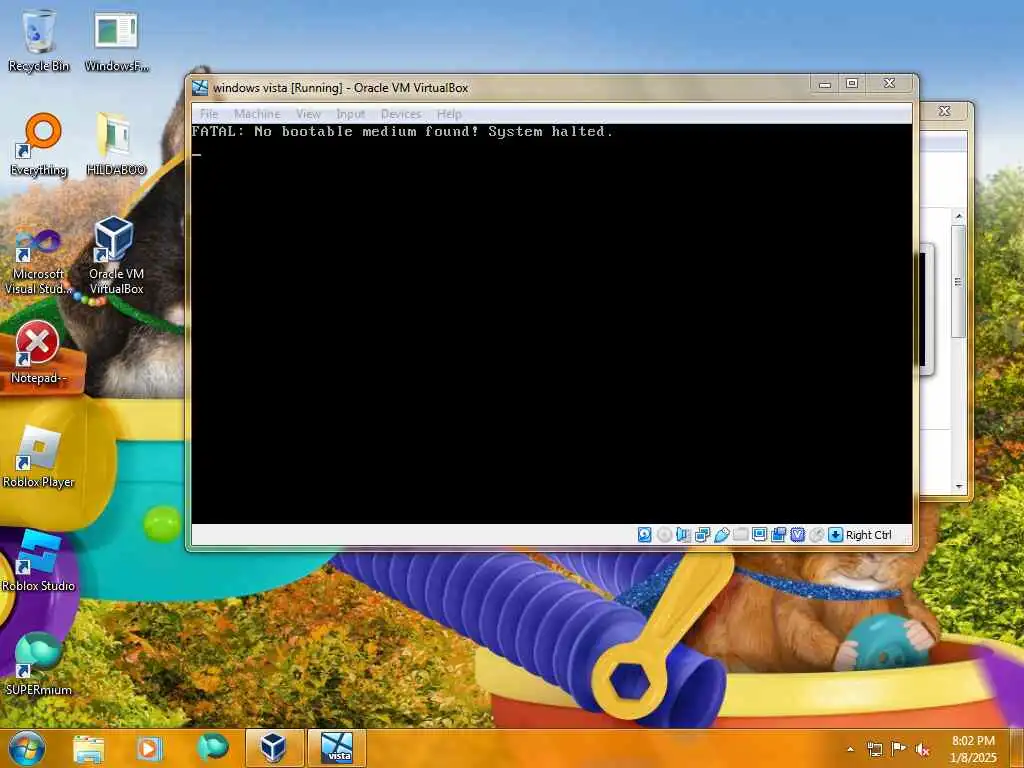Close the background window behind VirtualBox
This screenshot has width=1024, height=768.
point(944,111)
